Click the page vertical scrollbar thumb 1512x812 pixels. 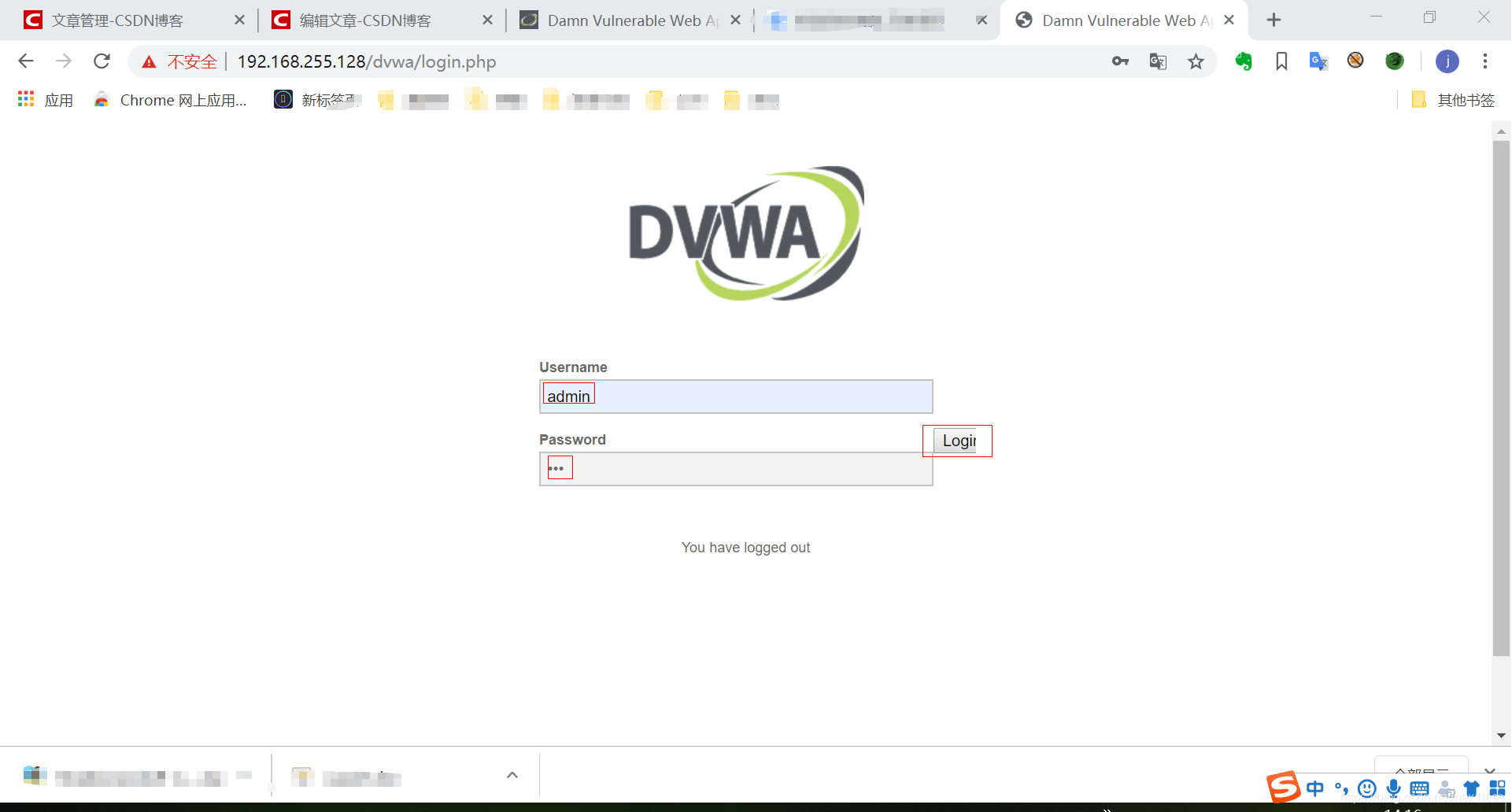1501,398
